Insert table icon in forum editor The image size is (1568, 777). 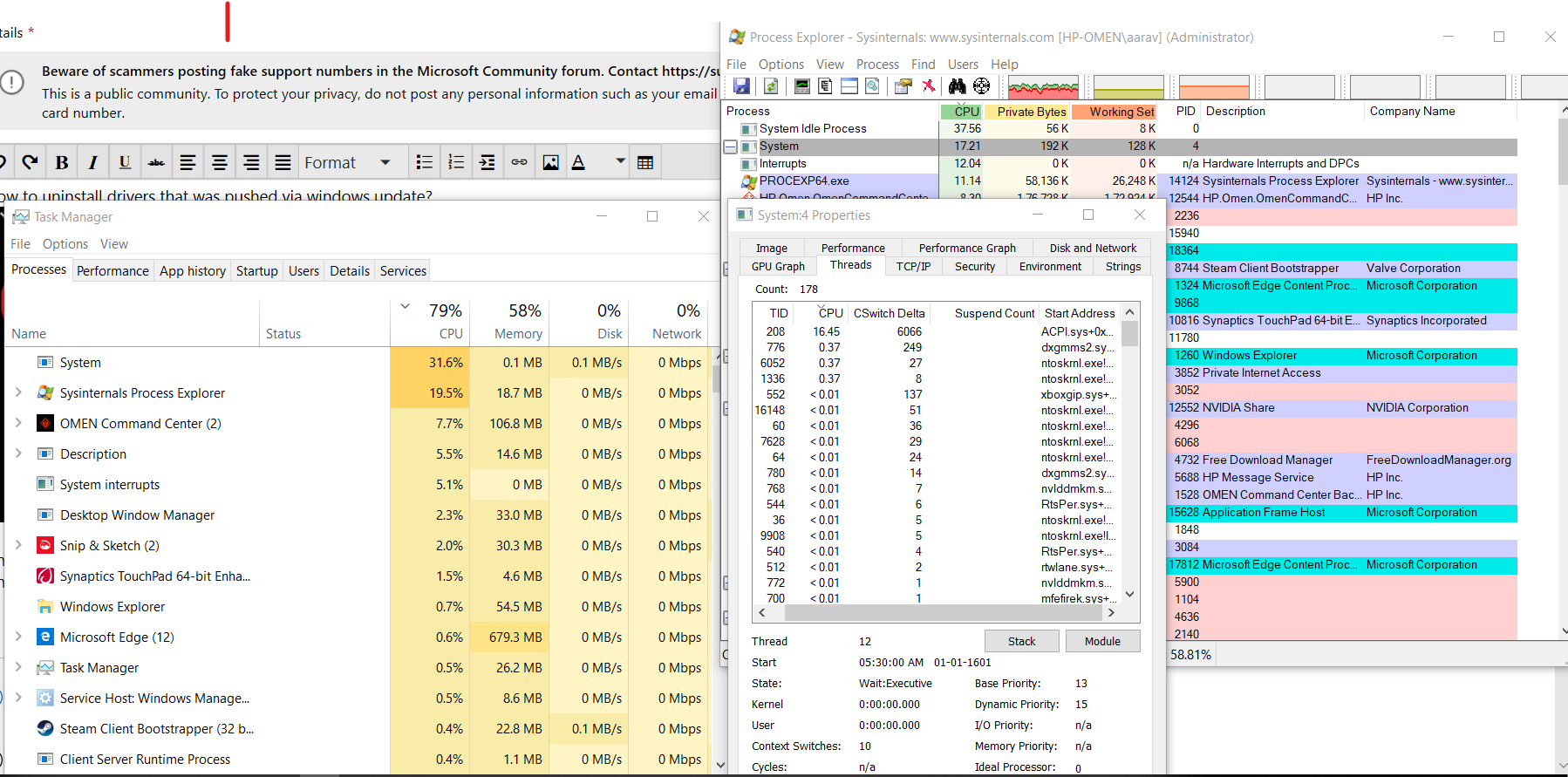[x=645, y=162]
